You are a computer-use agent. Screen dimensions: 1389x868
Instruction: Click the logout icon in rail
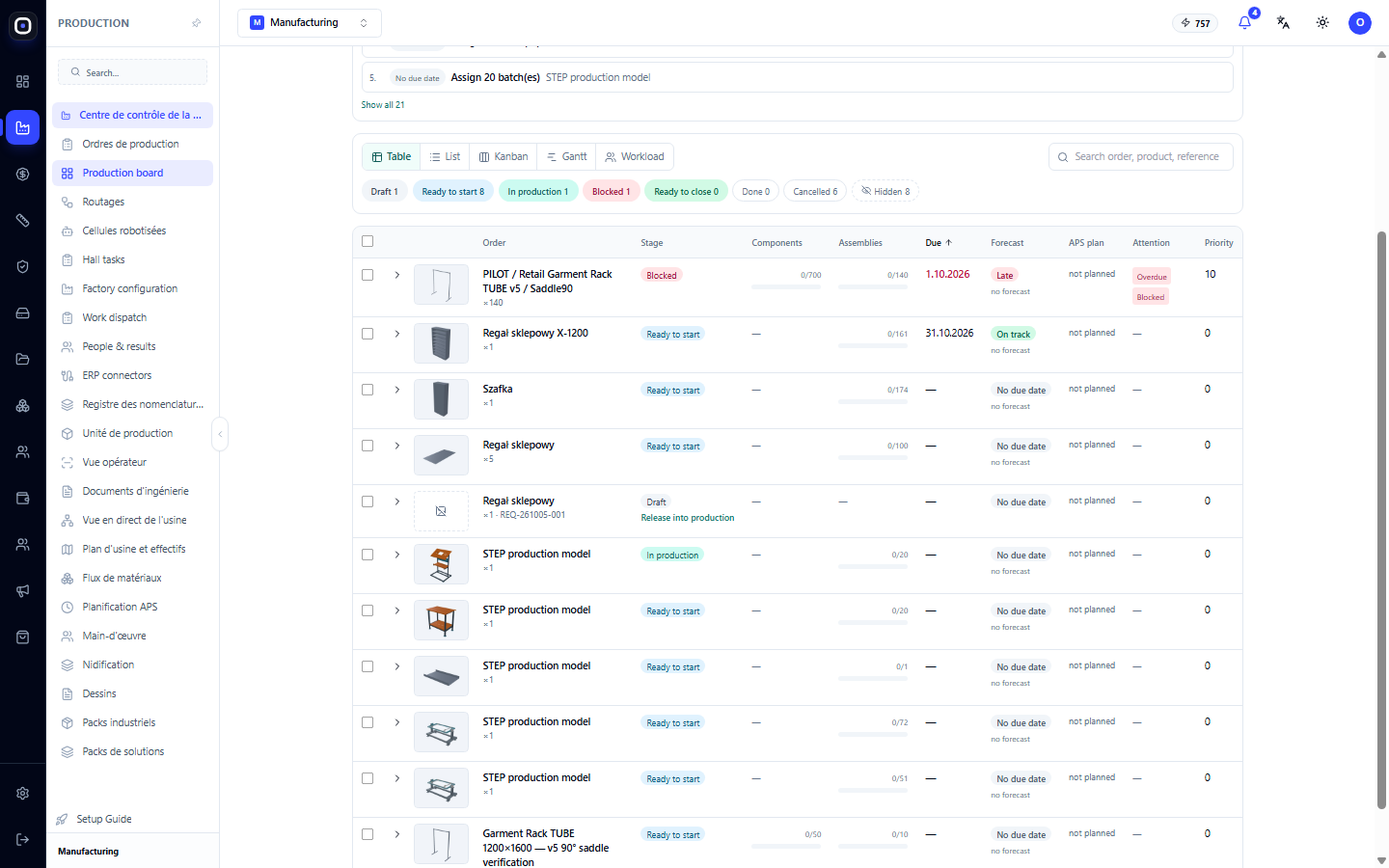click(23, 839)
